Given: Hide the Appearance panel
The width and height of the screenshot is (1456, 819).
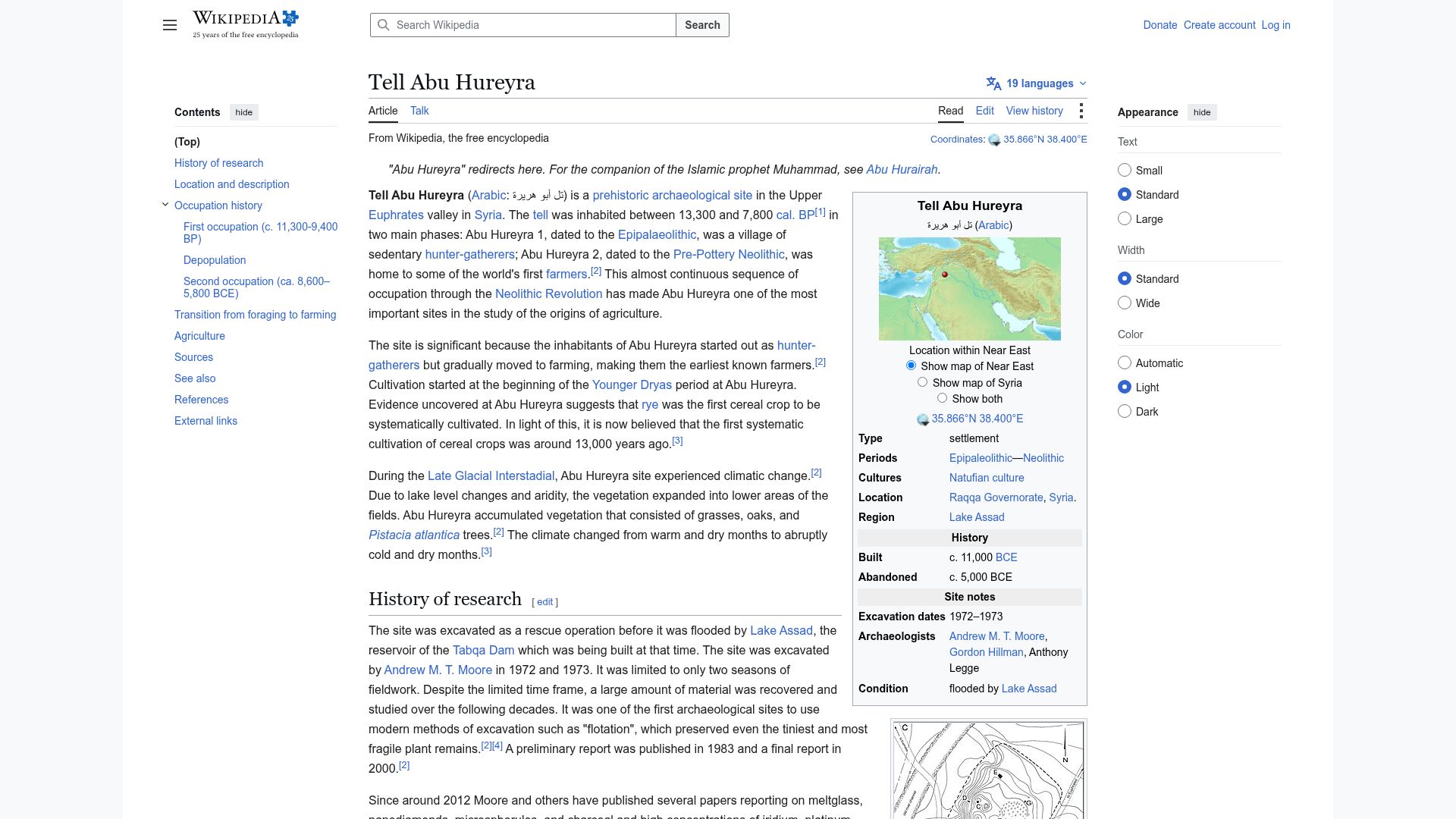Looking at the screenshot, I should pos(1202,112).
